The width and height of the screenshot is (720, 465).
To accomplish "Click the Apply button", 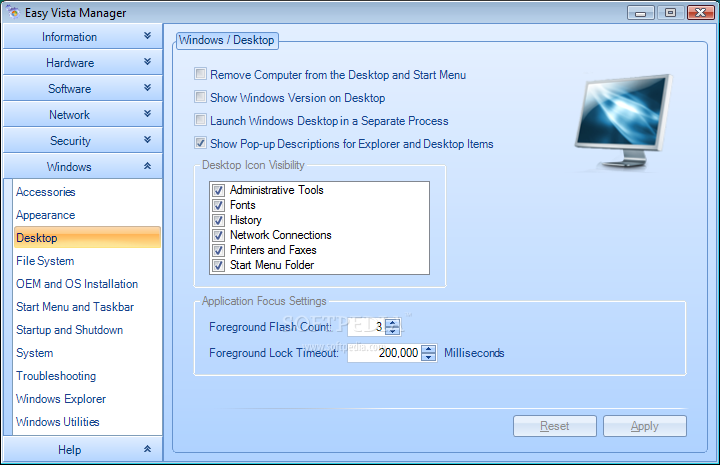I will [x=645, y=426].
